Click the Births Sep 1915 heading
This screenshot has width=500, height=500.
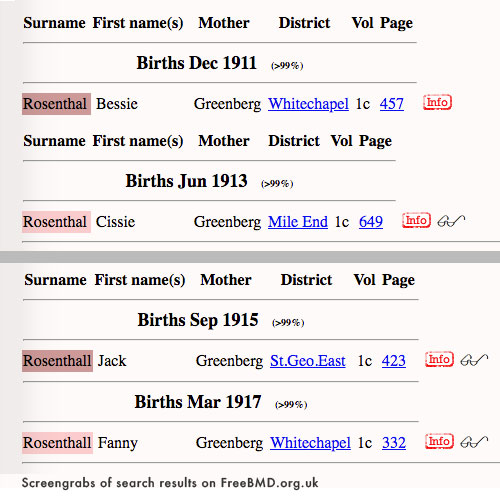[x=198, y=320]
